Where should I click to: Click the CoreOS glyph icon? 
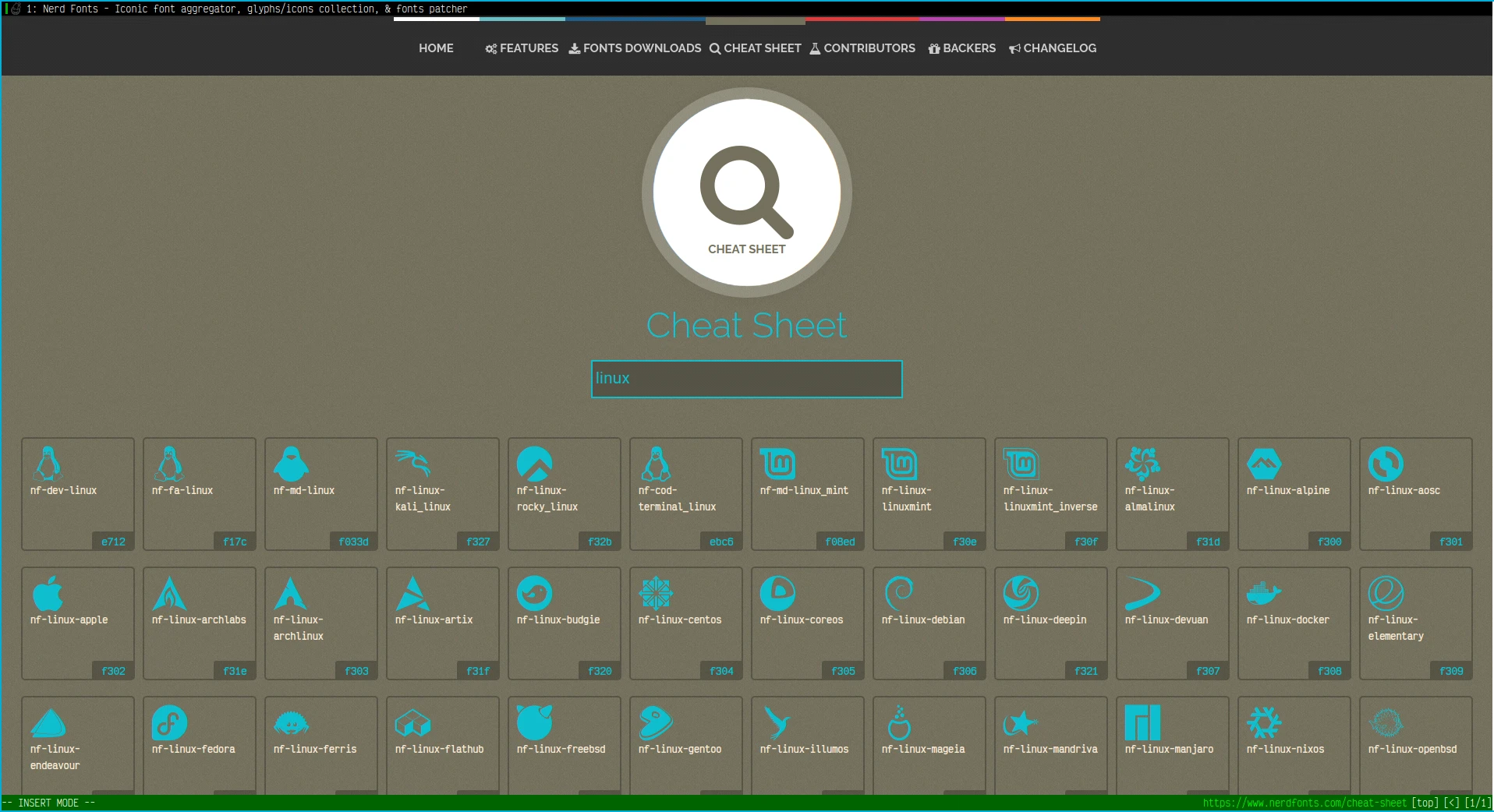[777, 593]
